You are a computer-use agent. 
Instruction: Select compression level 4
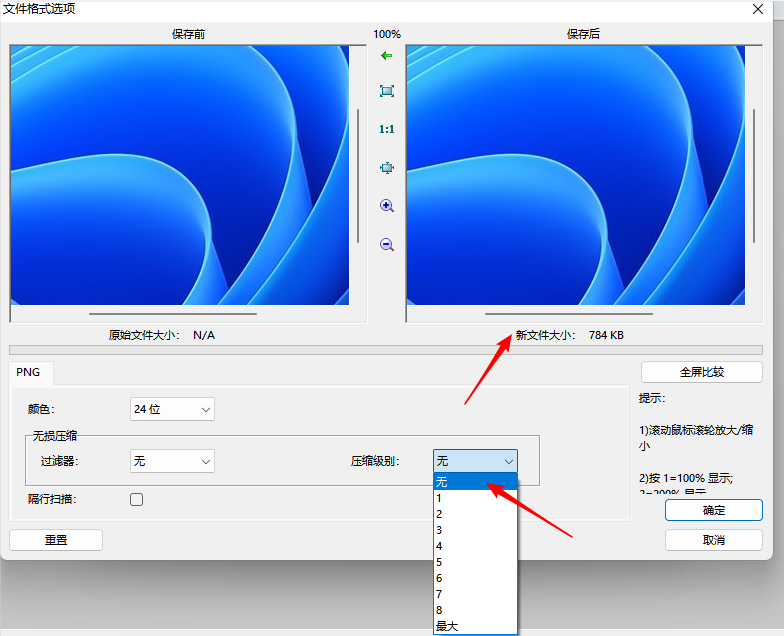coord(475,546)
